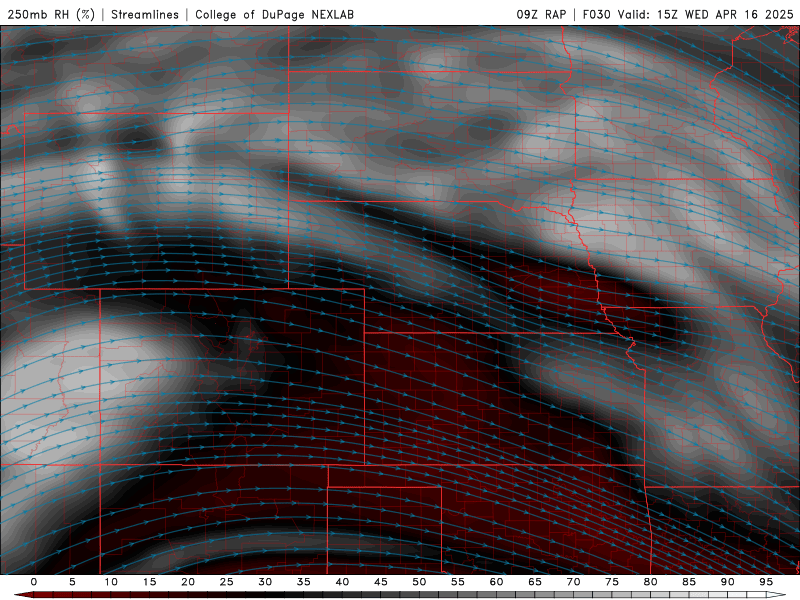Click the colorbar label '50'
Image resolution: width=800 pixels, height=600 pixels.
[x=419, y=582]
